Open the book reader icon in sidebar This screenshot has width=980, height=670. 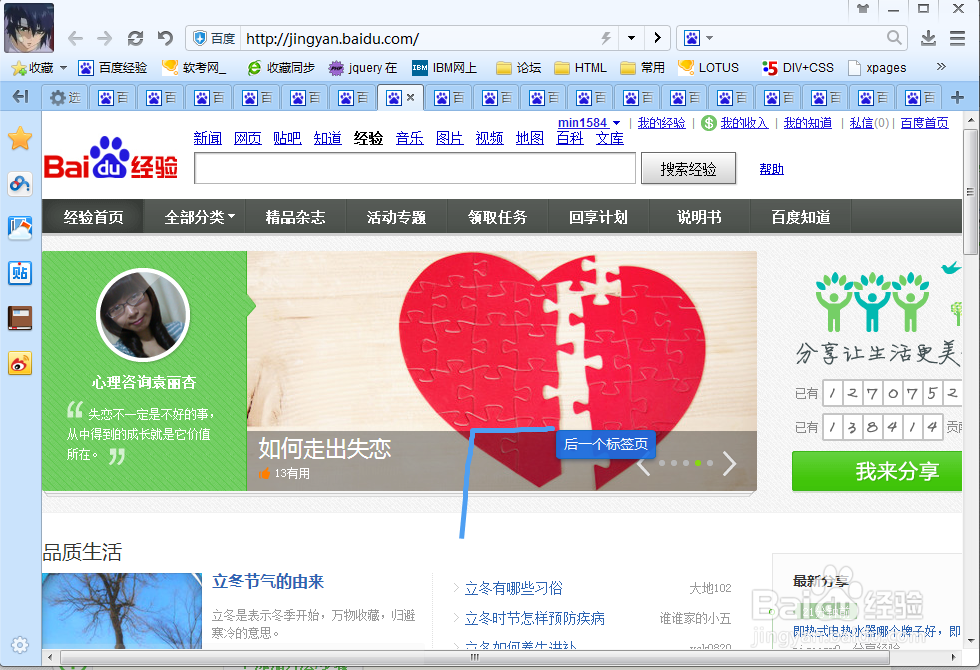click(20, 318)
